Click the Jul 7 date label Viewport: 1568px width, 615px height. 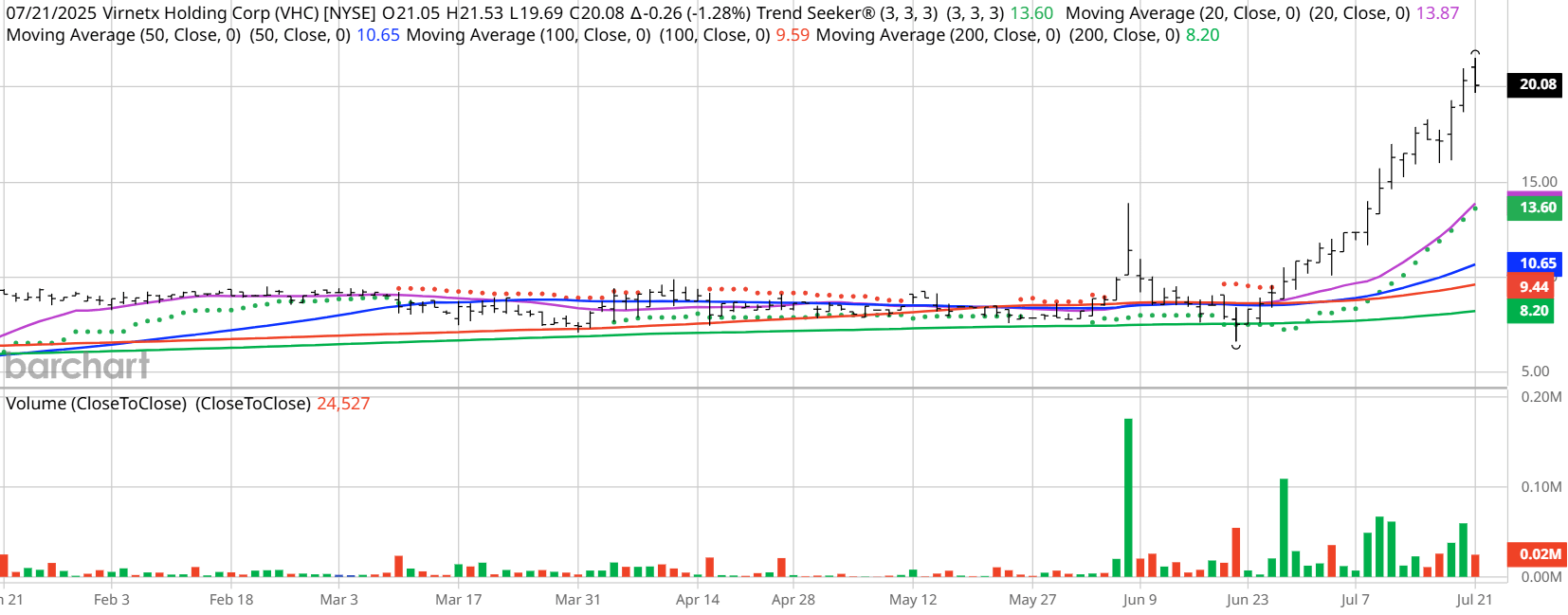[1355, 600]
